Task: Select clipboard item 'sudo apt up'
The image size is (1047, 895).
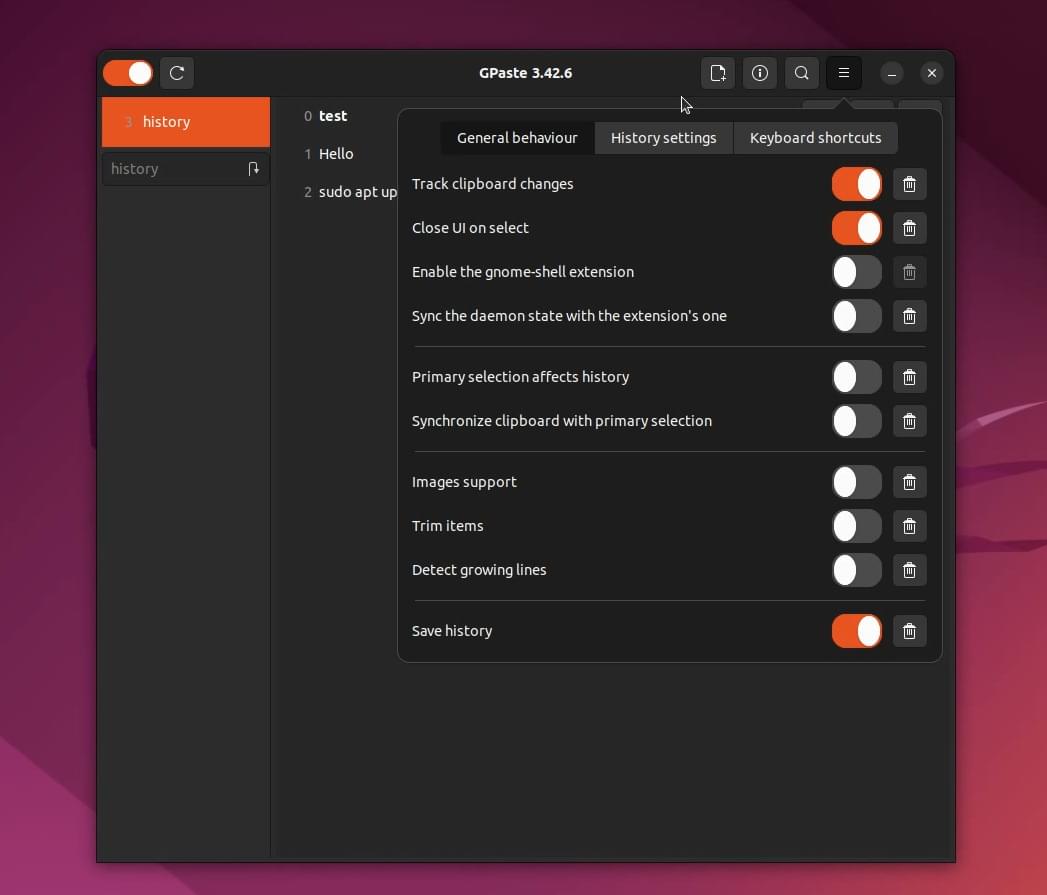Action: [x=358, y=192]
